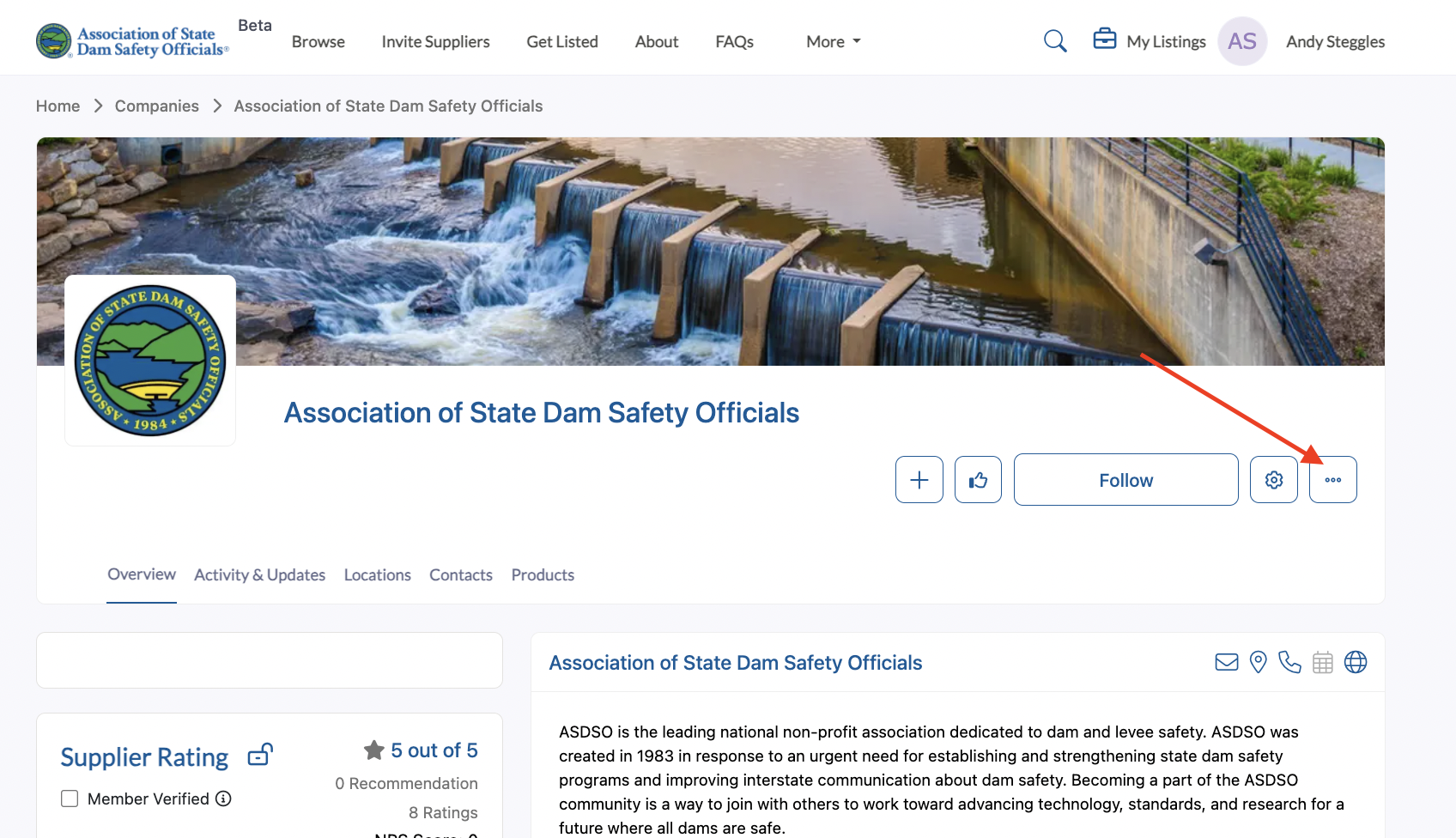
Task: Open the three-dots more options button
Action: 1332,480
